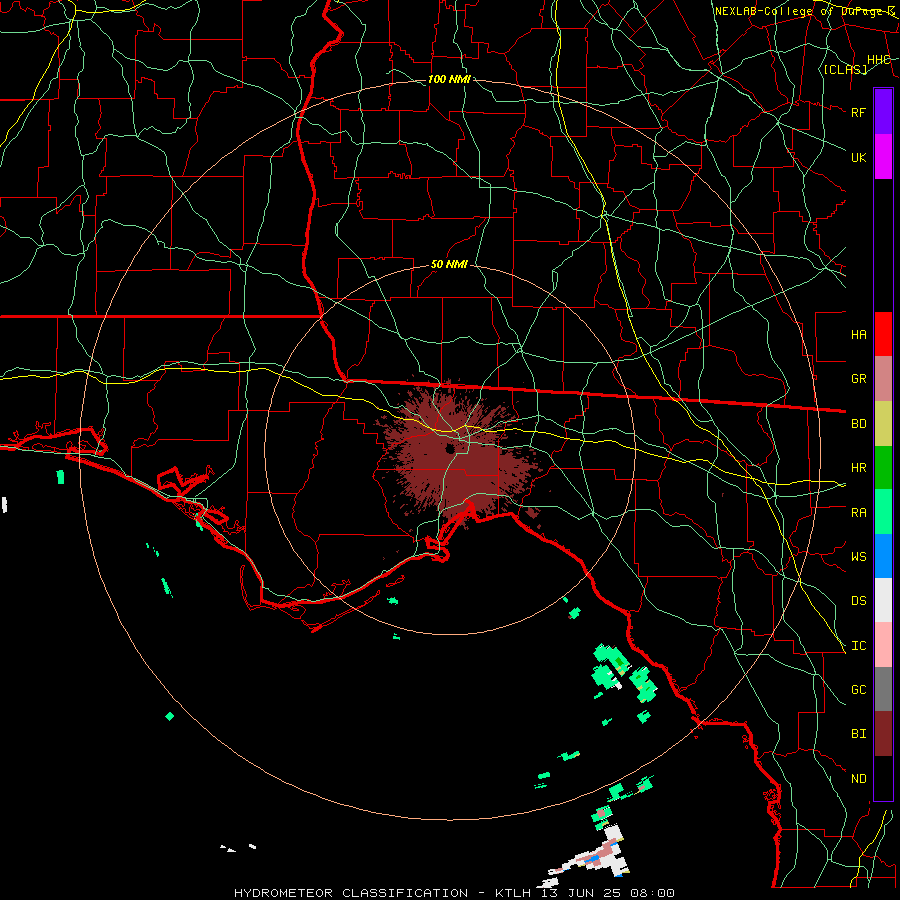Click the "DS" legend label

click(859, 601)
